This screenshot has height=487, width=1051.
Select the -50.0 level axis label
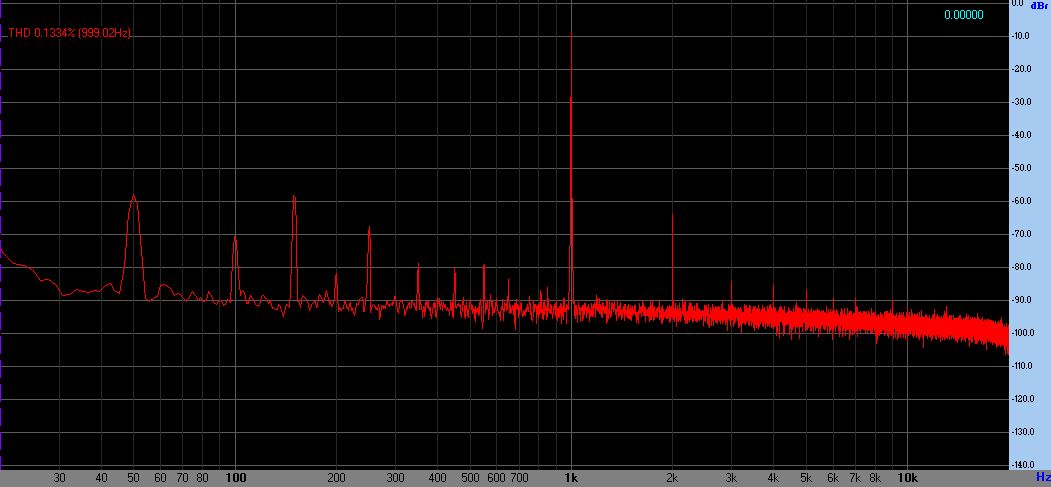click(1020, 167)
